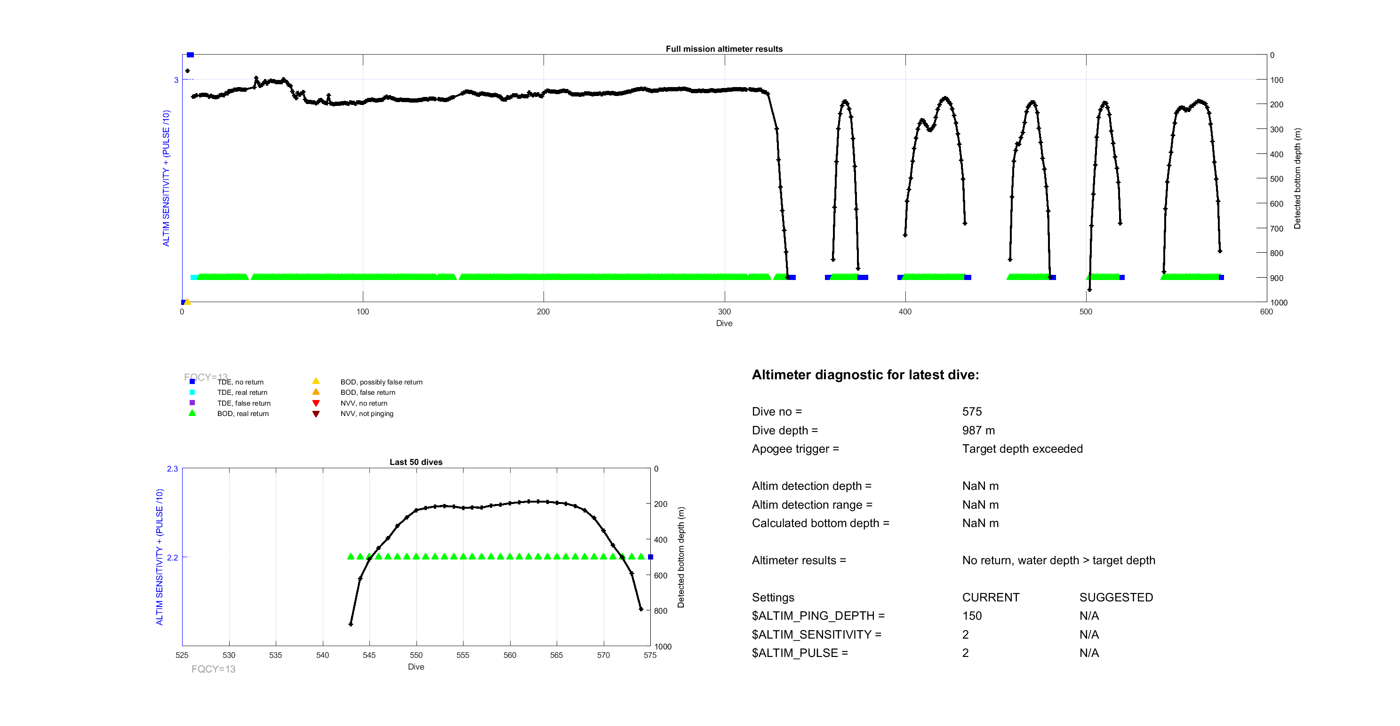Click the N/A suggested value for ALTIM_PING_DEPTH
Image resolution: width=1400 pixels, height=726 pixels.
(x=1089, y=616)
